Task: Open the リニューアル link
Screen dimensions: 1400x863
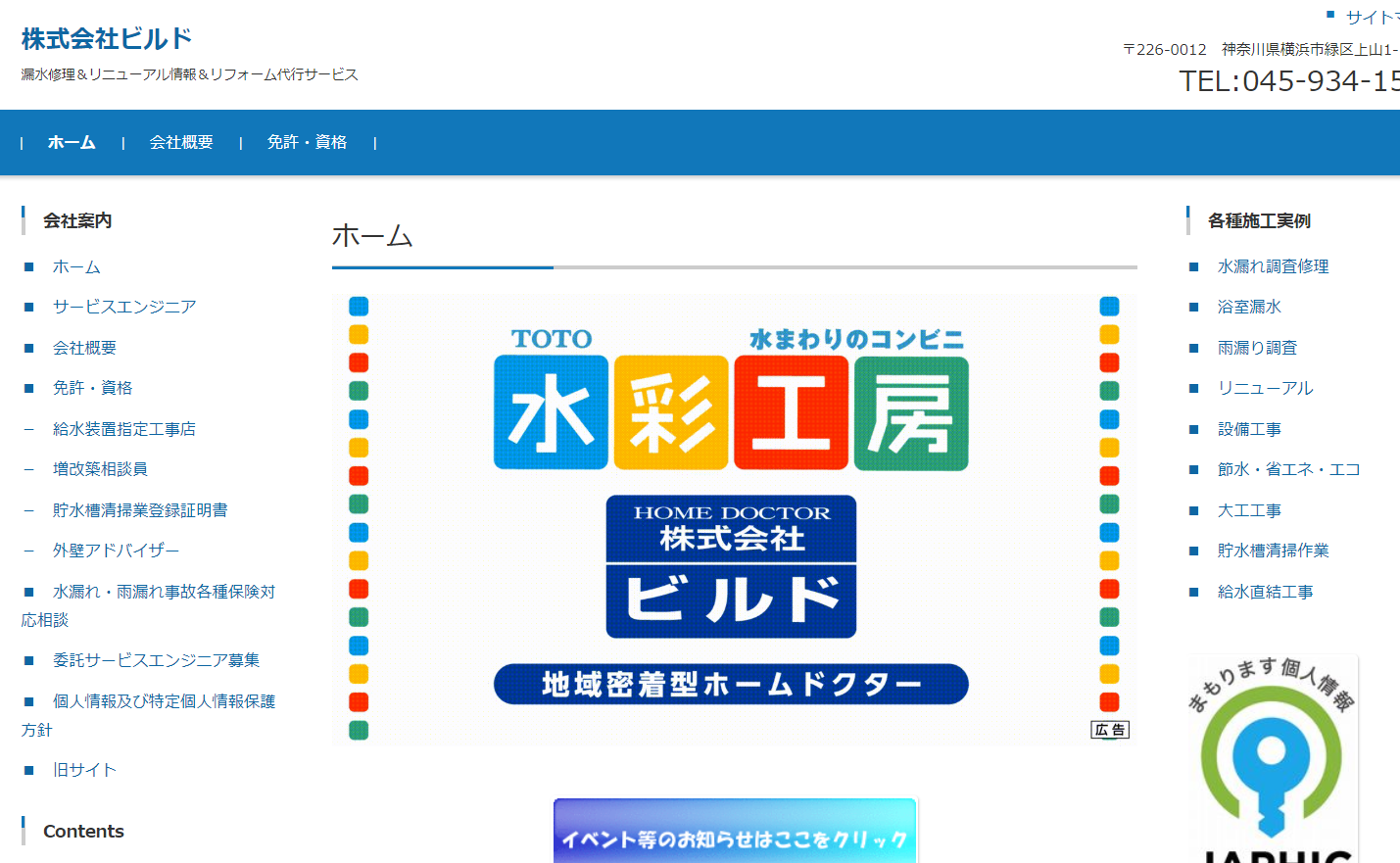Action: 1265,388
